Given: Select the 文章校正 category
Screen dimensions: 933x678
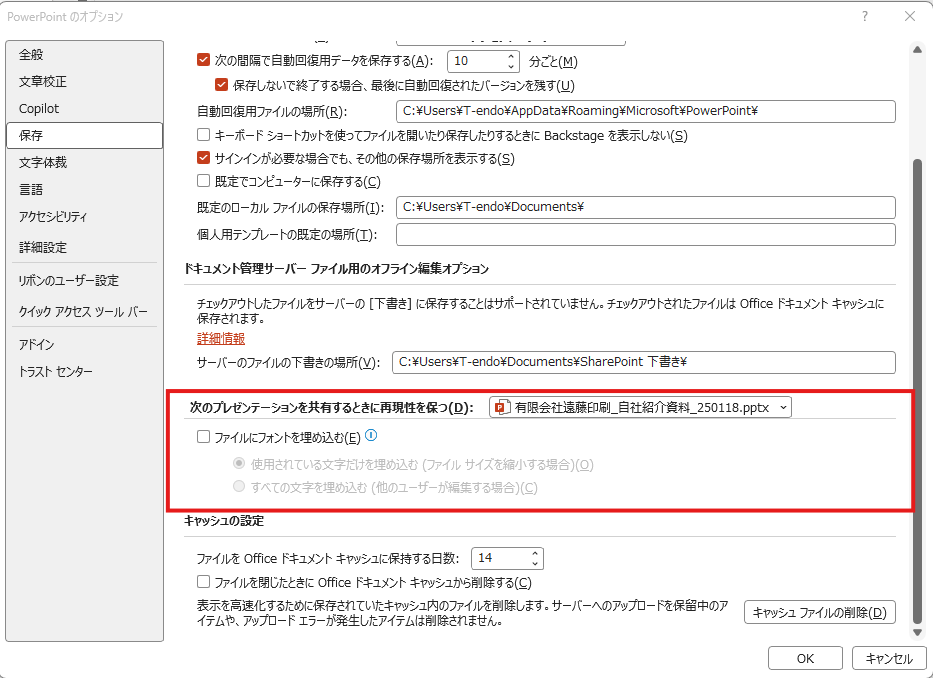Looking at the screenshot, I should (x=43, y=81).
